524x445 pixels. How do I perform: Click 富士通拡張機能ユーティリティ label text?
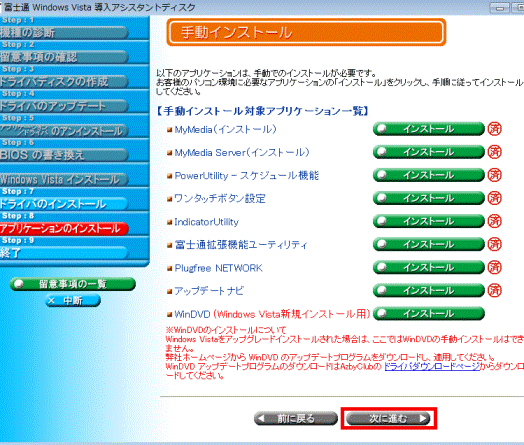tap(241, 245)
